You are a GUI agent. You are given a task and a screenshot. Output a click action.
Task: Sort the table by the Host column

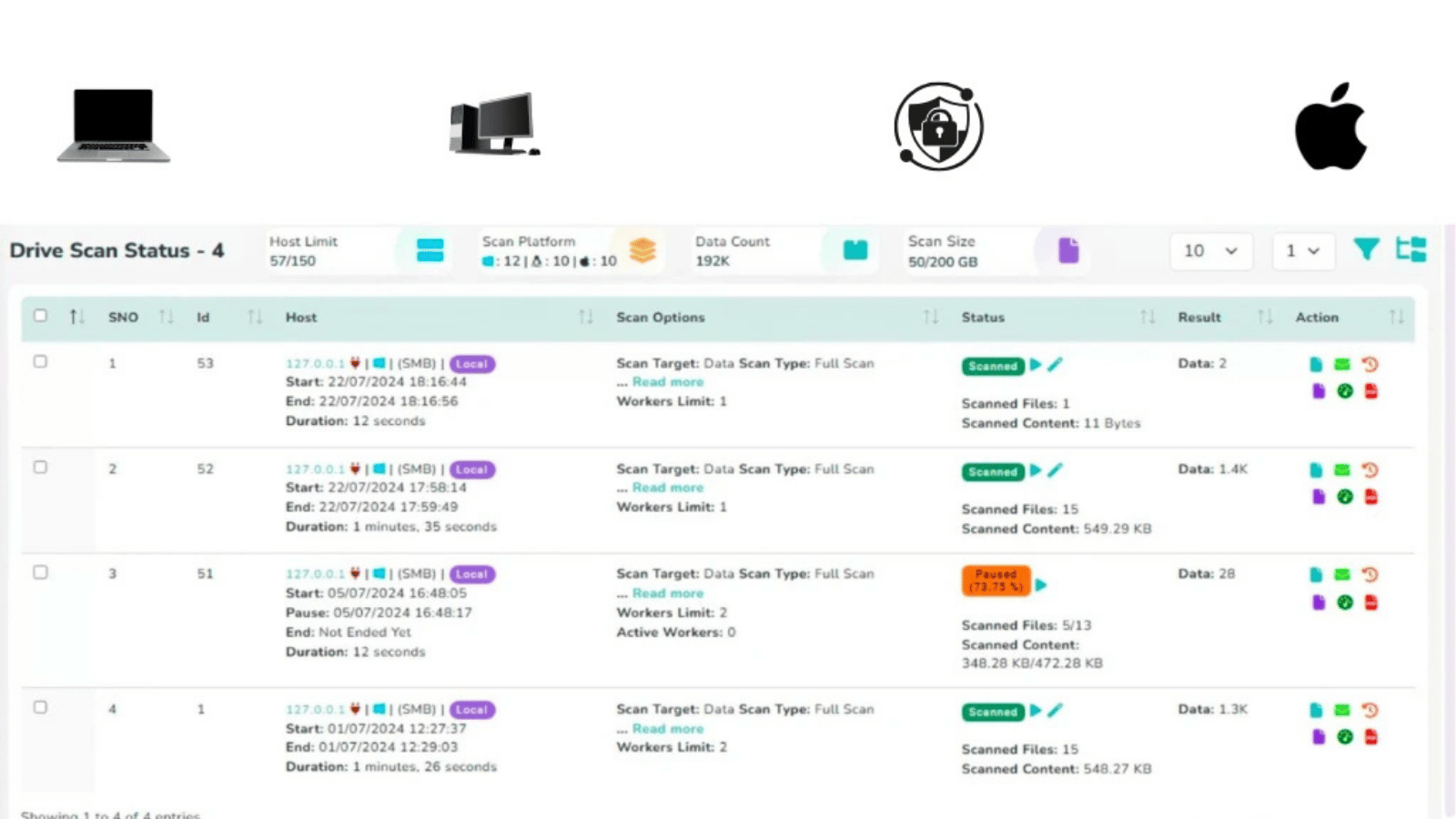tap(301, 317)
